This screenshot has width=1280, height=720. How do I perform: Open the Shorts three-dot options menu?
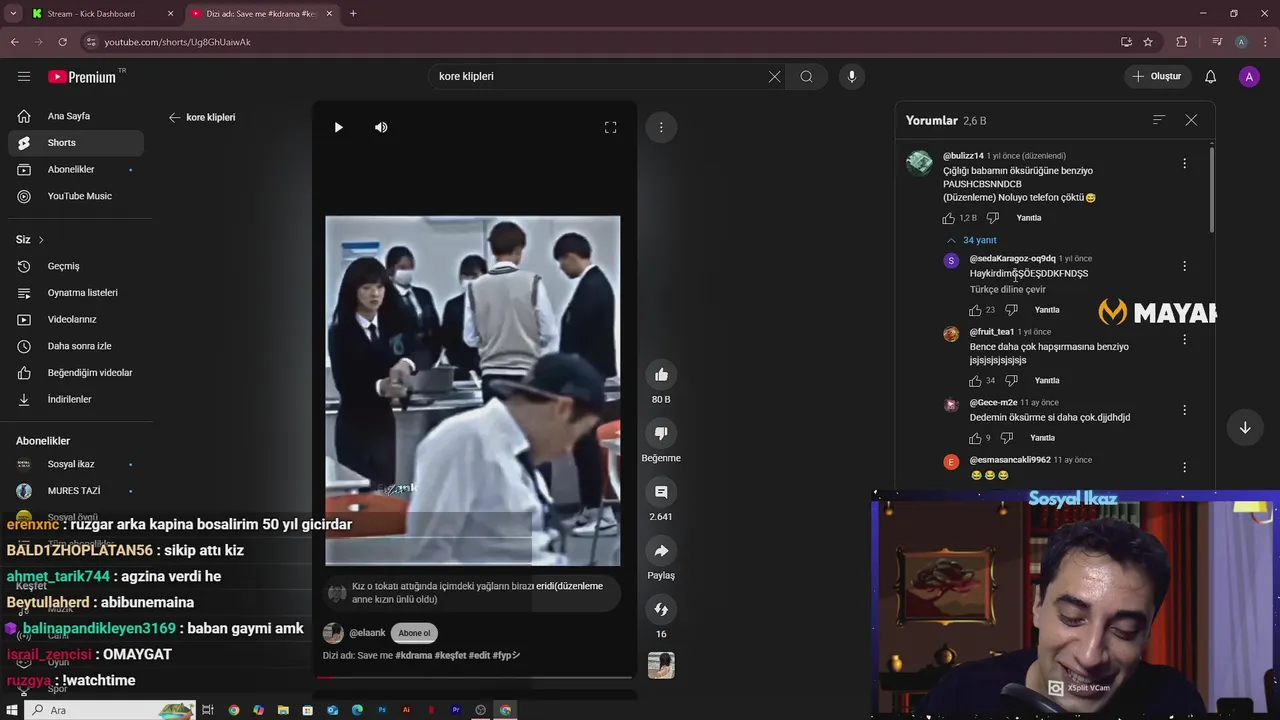pyautogui.click(x=661, y=127)
